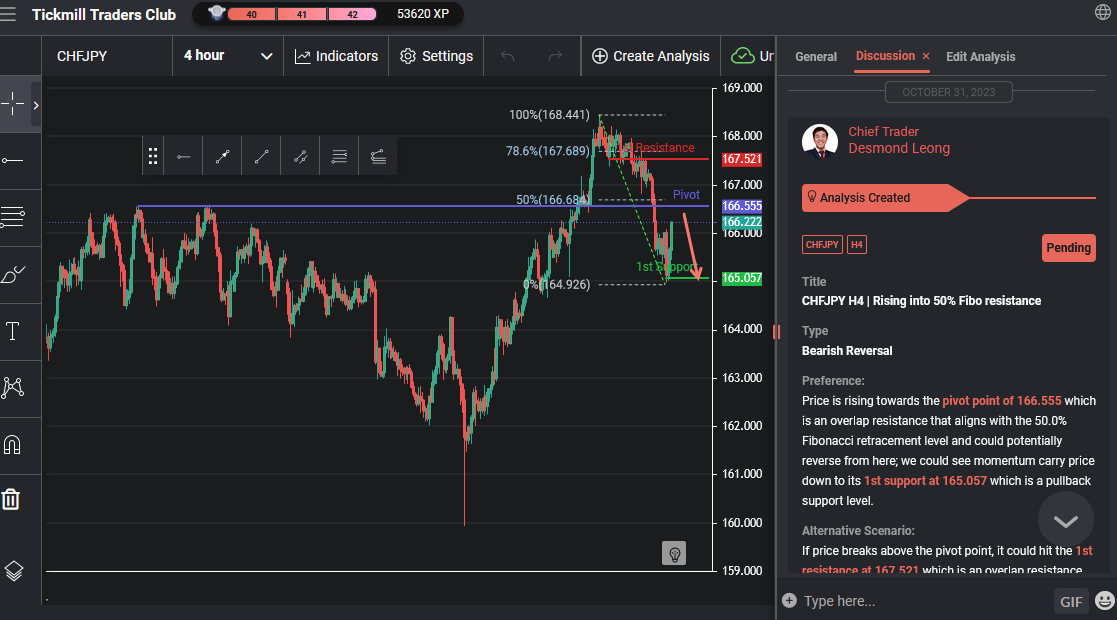Screen dimensions: 1117x620
Task: Click the '1st support at 165.057' link
Action: pos(925,480)
